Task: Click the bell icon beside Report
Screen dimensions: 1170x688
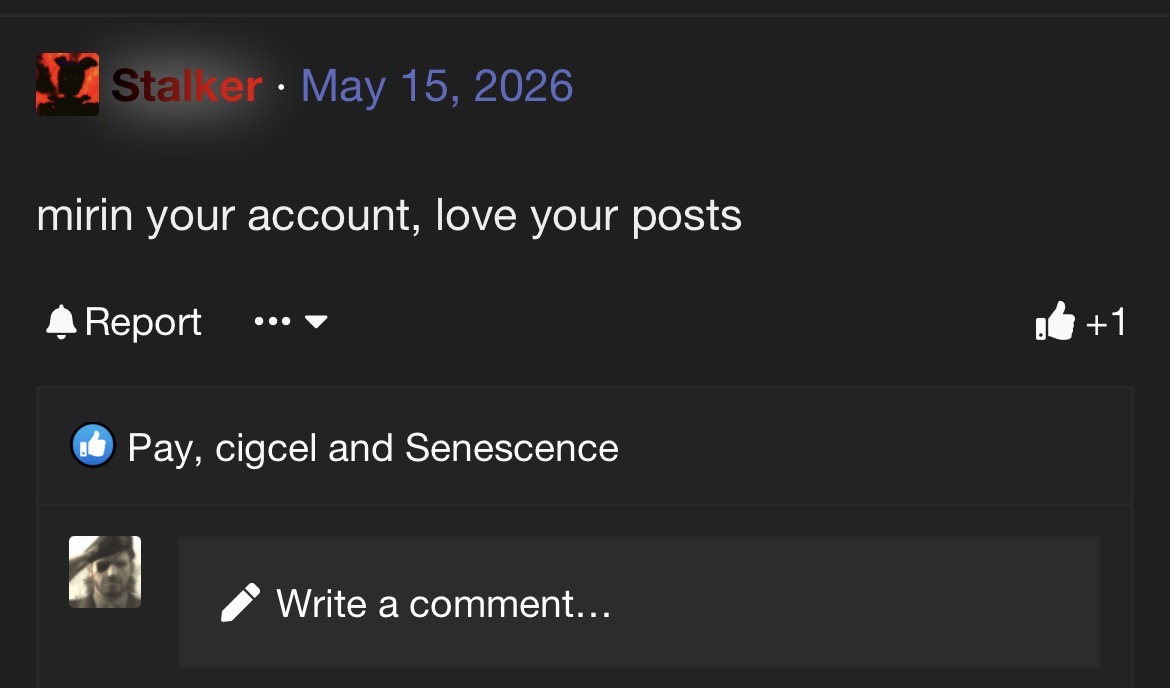Action: pos(61,322)
